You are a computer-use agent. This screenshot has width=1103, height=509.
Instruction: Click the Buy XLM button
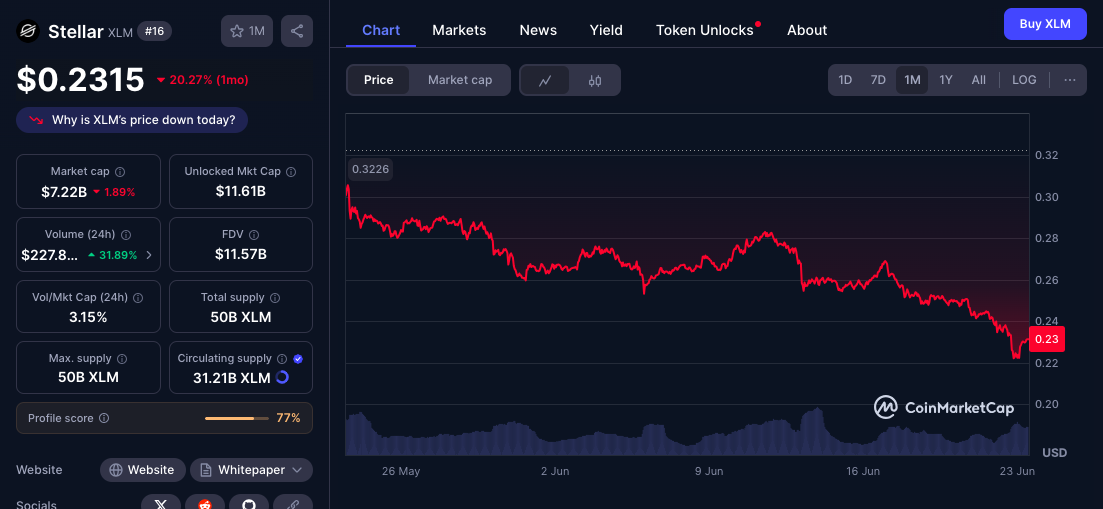1045,24
